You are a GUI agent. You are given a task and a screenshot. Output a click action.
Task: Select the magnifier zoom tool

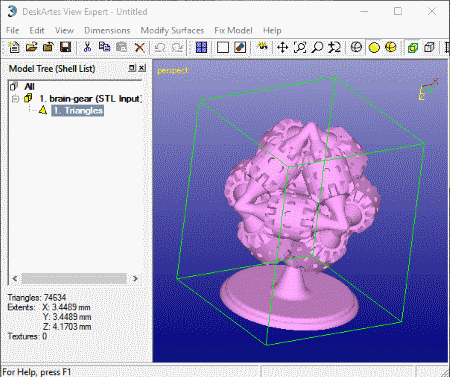coord(317,47)
